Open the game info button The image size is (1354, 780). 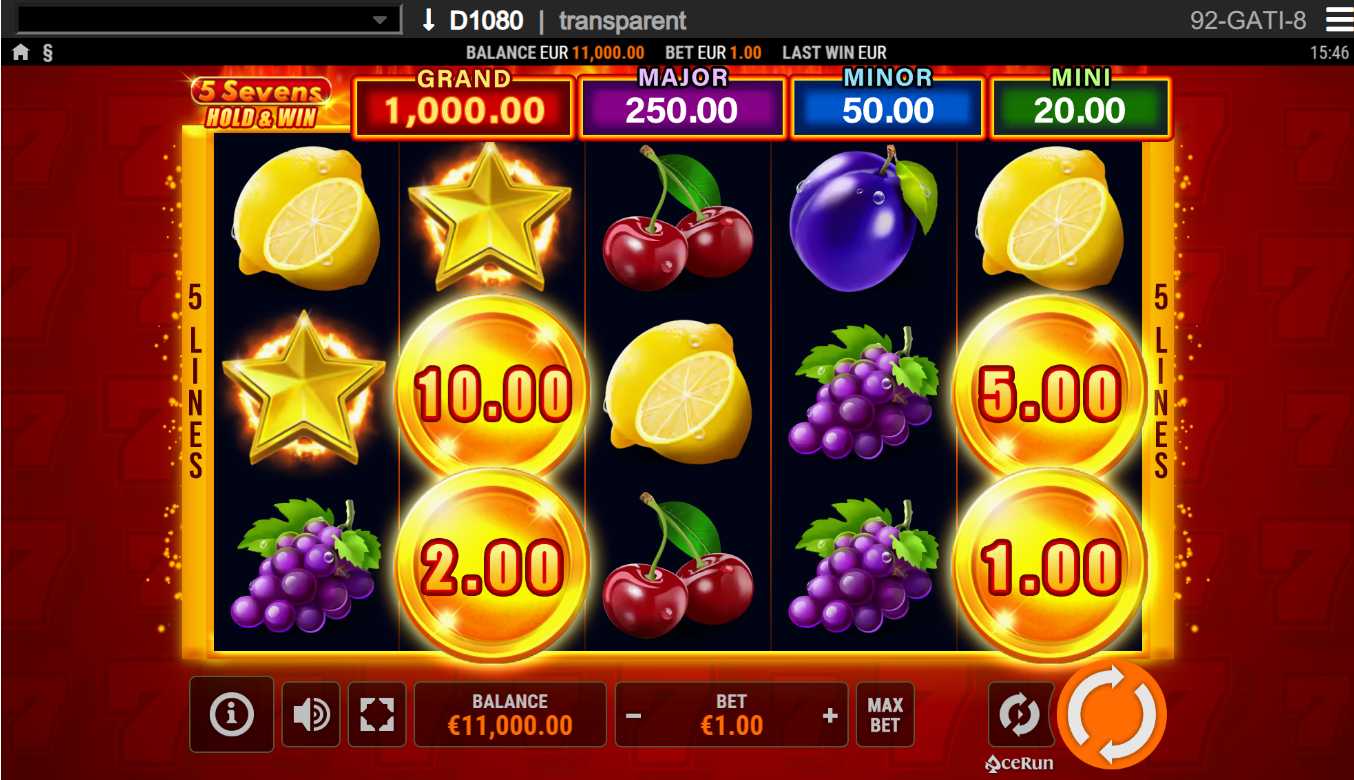pyautogui.click(x=232, y=714)
